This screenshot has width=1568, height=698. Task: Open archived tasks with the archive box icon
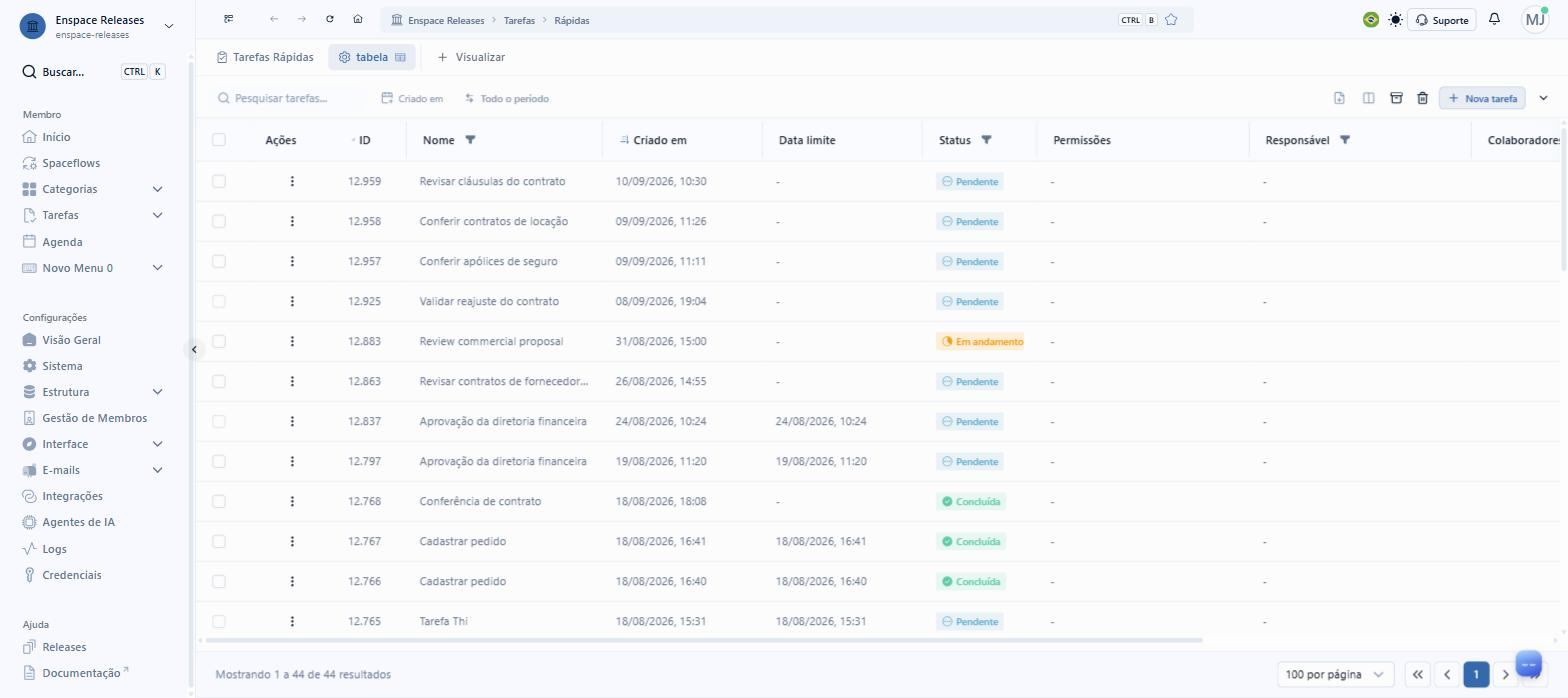[x=1396, y=98]
